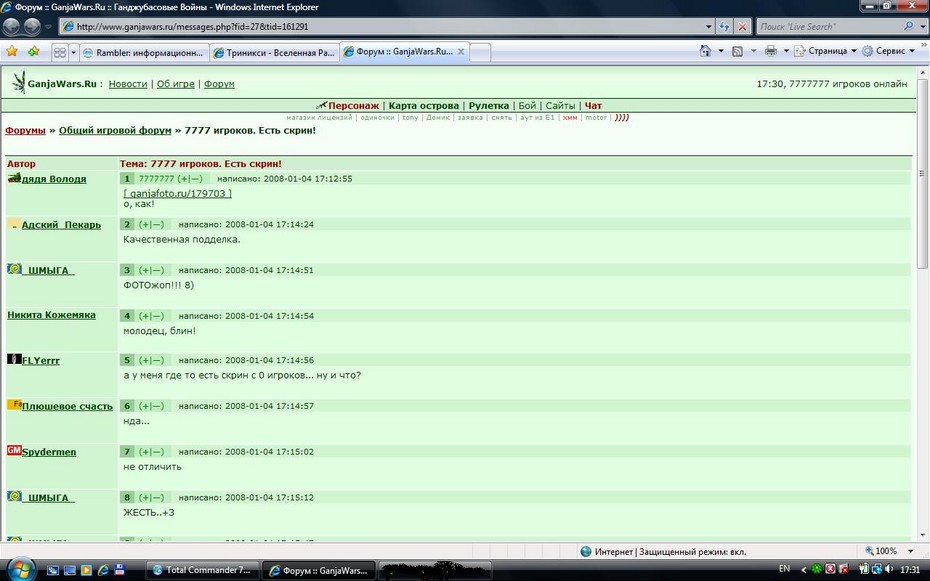Expand the Home button dropdown arrow

(x=721, y=51)
